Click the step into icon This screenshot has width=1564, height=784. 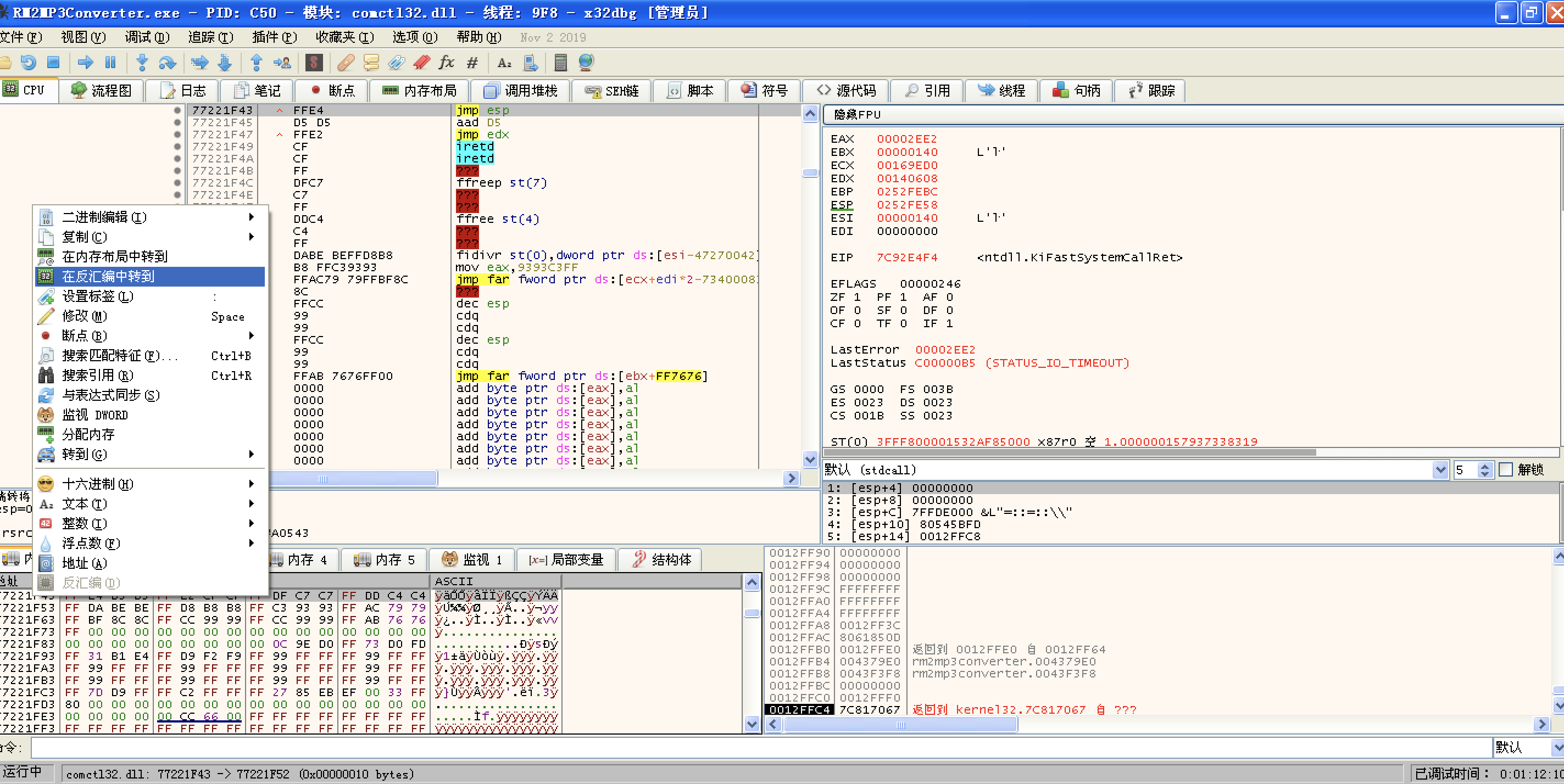pyautogui.click(x=142, y=63)
